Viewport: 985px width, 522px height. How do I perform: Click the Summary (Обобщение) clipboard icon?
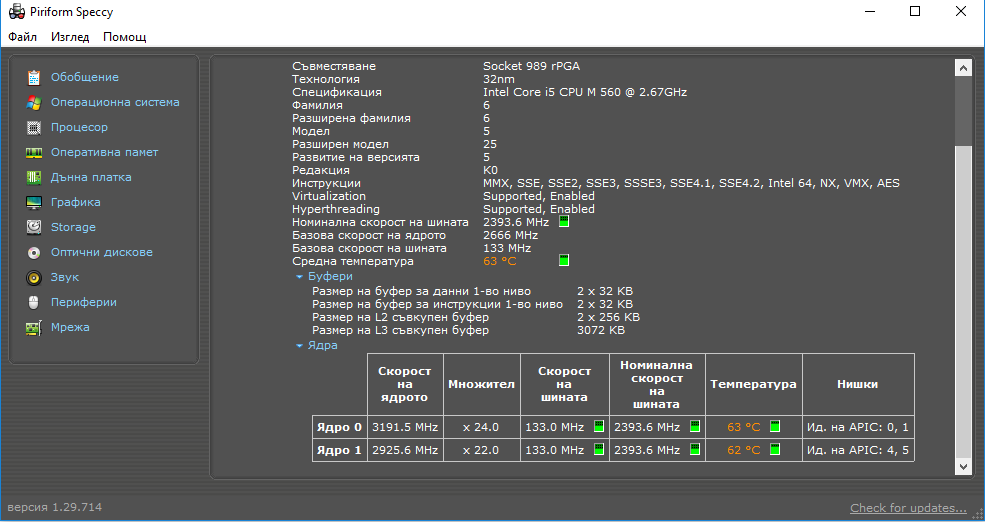pos(34,77)
